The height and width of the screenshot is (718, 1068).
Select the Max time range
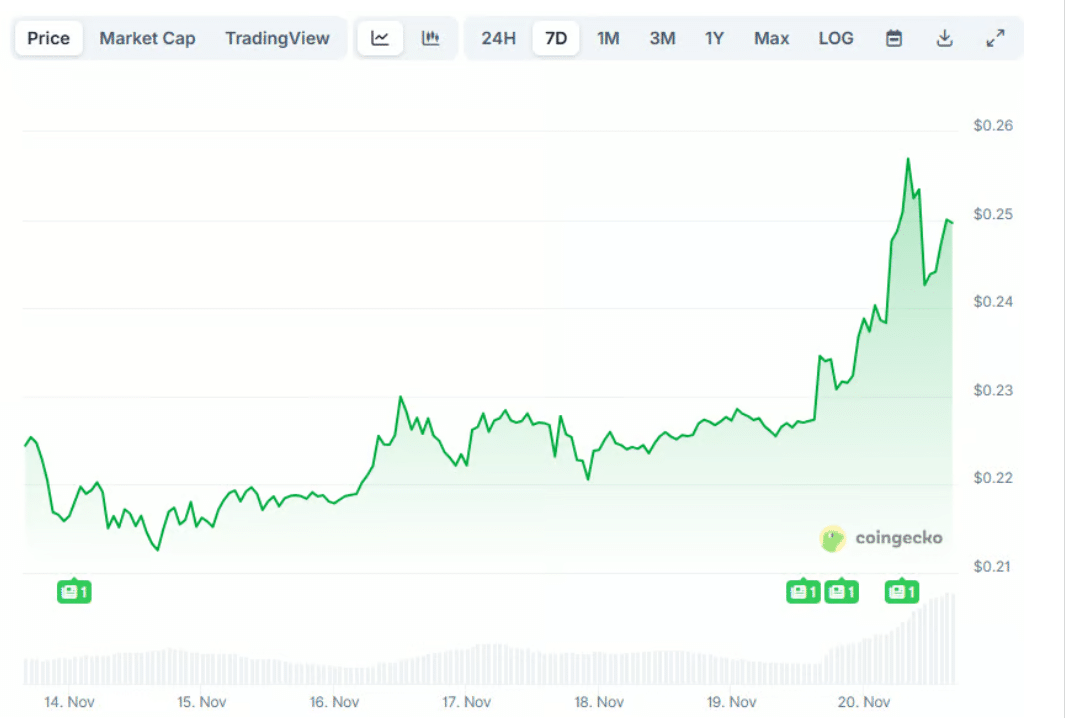pos(771,38)
